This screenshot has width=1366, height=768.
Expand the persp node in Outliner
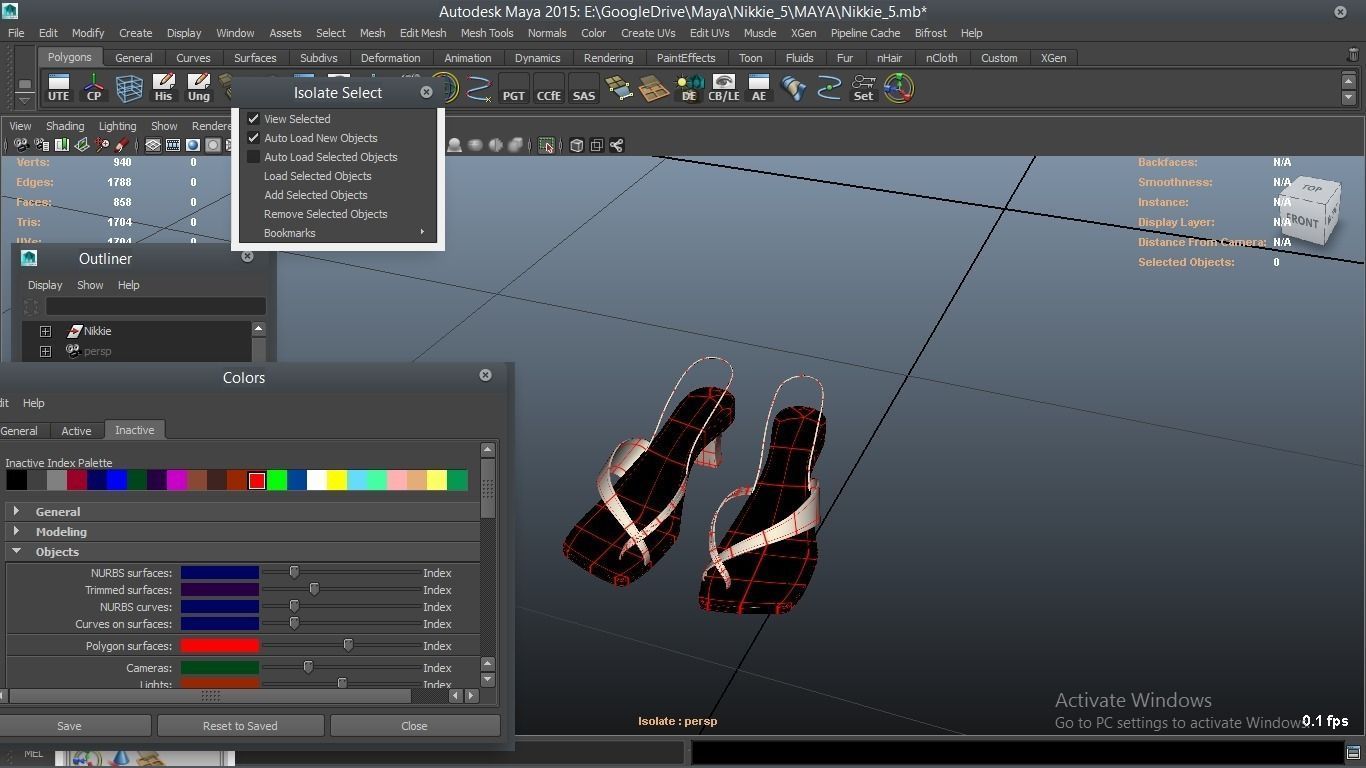point(45,351)
